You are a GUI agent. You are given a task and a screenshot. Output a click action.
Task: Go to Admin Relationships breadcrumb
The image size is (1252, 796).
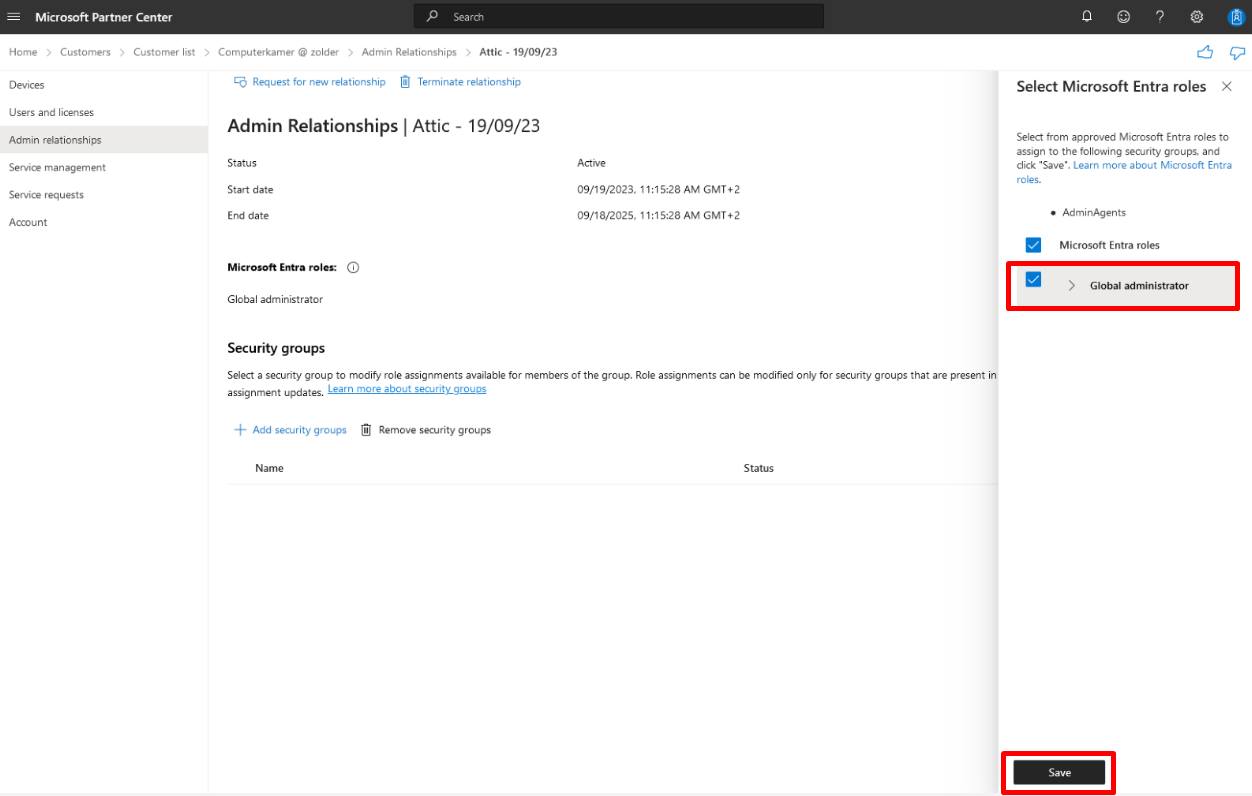409,52
